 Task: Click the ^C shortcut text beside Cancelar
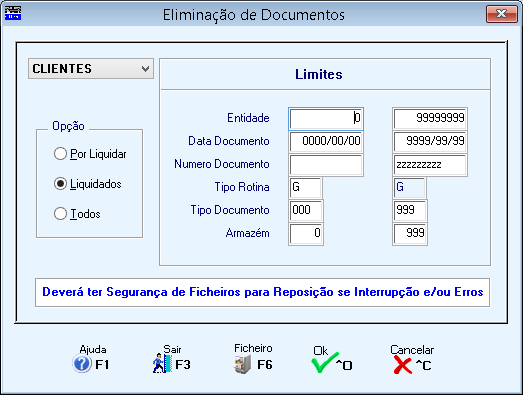[x=423, y=365]
